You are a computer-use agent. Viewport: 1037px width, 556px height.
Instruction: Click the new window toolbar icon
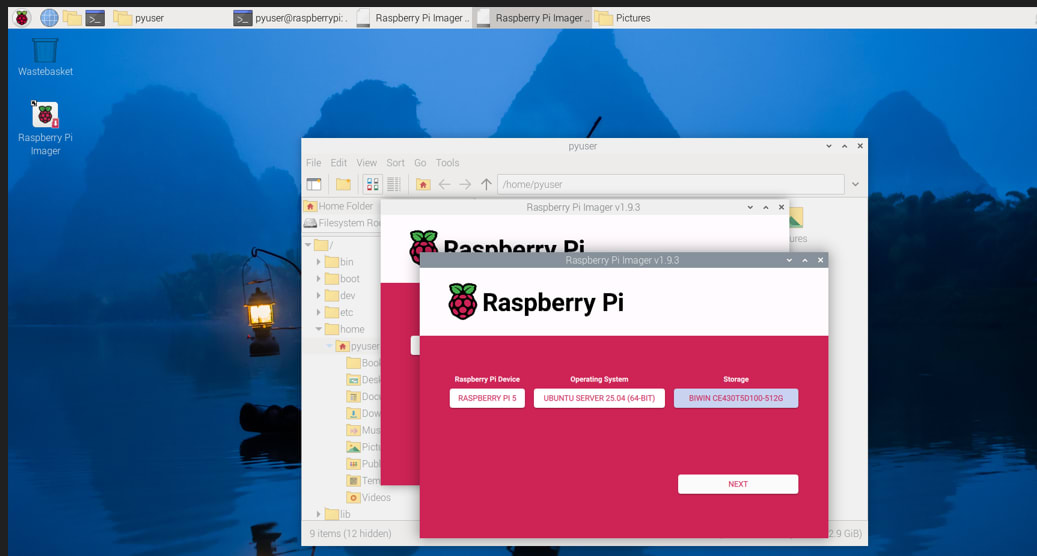pyautogui.click(x=314, y=184)
